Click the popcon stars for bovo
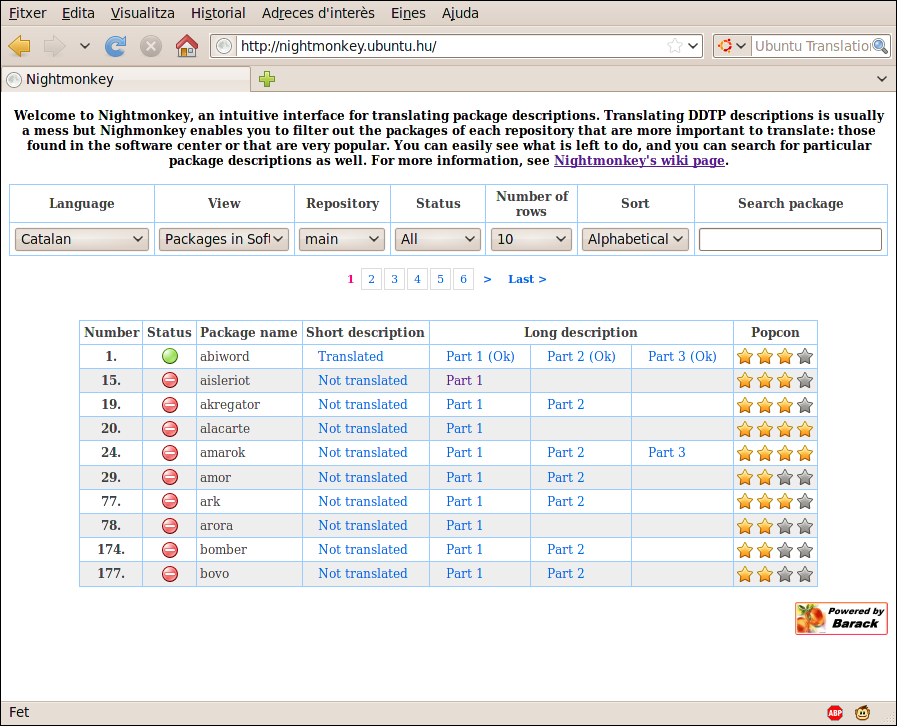Screen dimensions: 897x726 click(x=775, y=574)
